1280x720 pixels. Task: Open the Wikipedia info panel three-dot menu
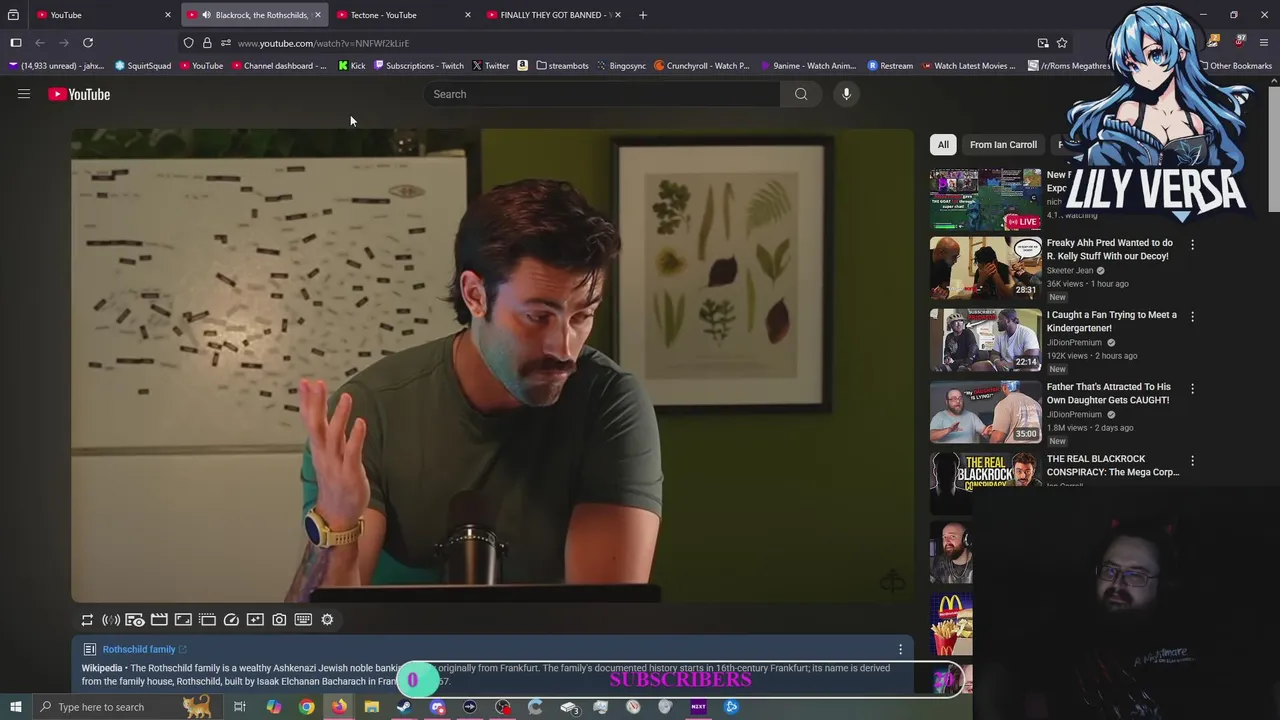(900, 650)
